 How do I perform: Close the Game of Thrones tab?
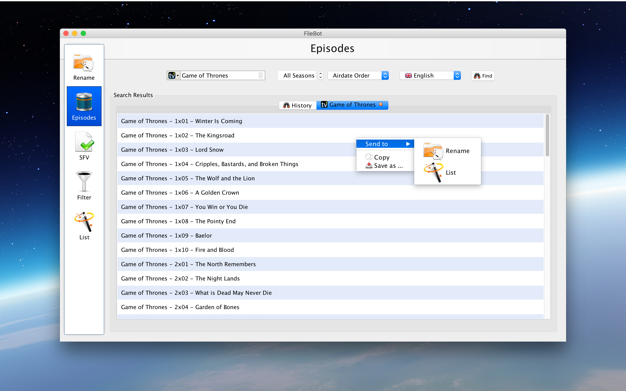pos(381,105)
